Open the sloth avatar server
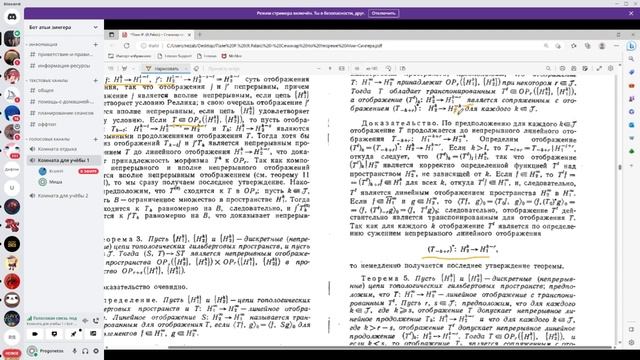 [x=12, y=300]
